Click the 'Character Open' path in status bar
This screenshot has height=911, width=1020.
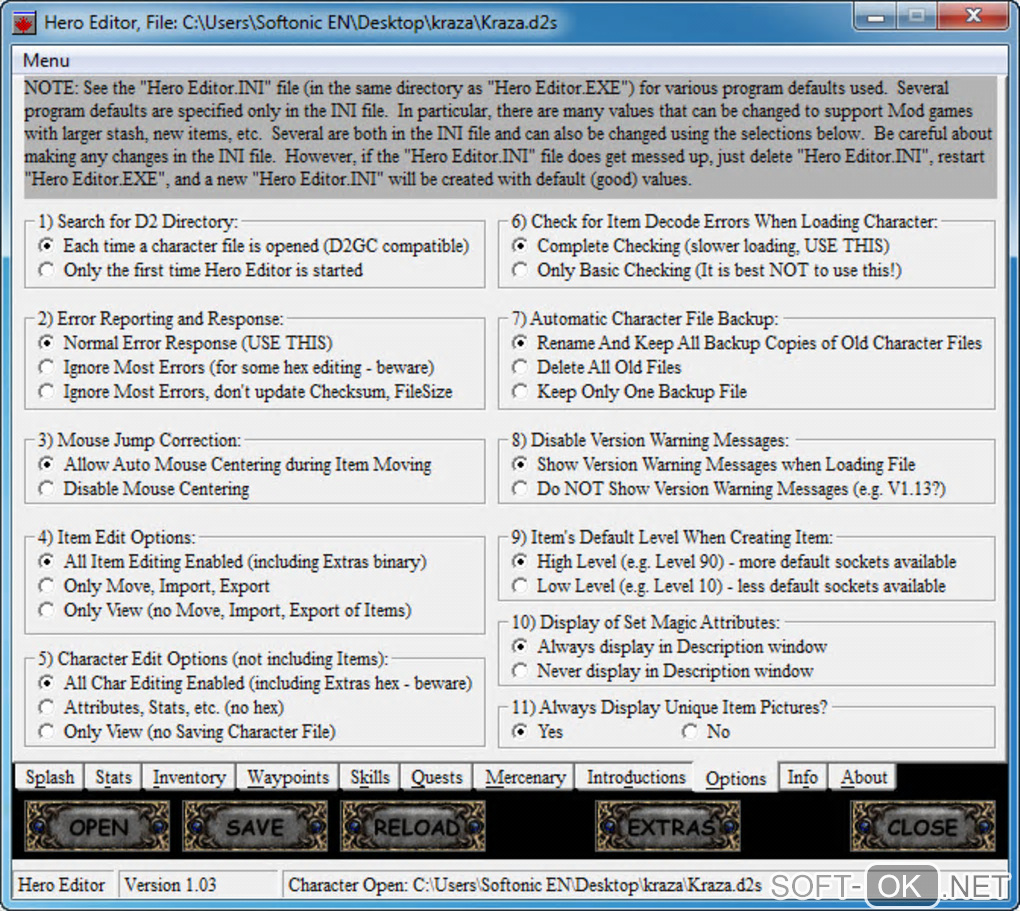click(524, 885)
